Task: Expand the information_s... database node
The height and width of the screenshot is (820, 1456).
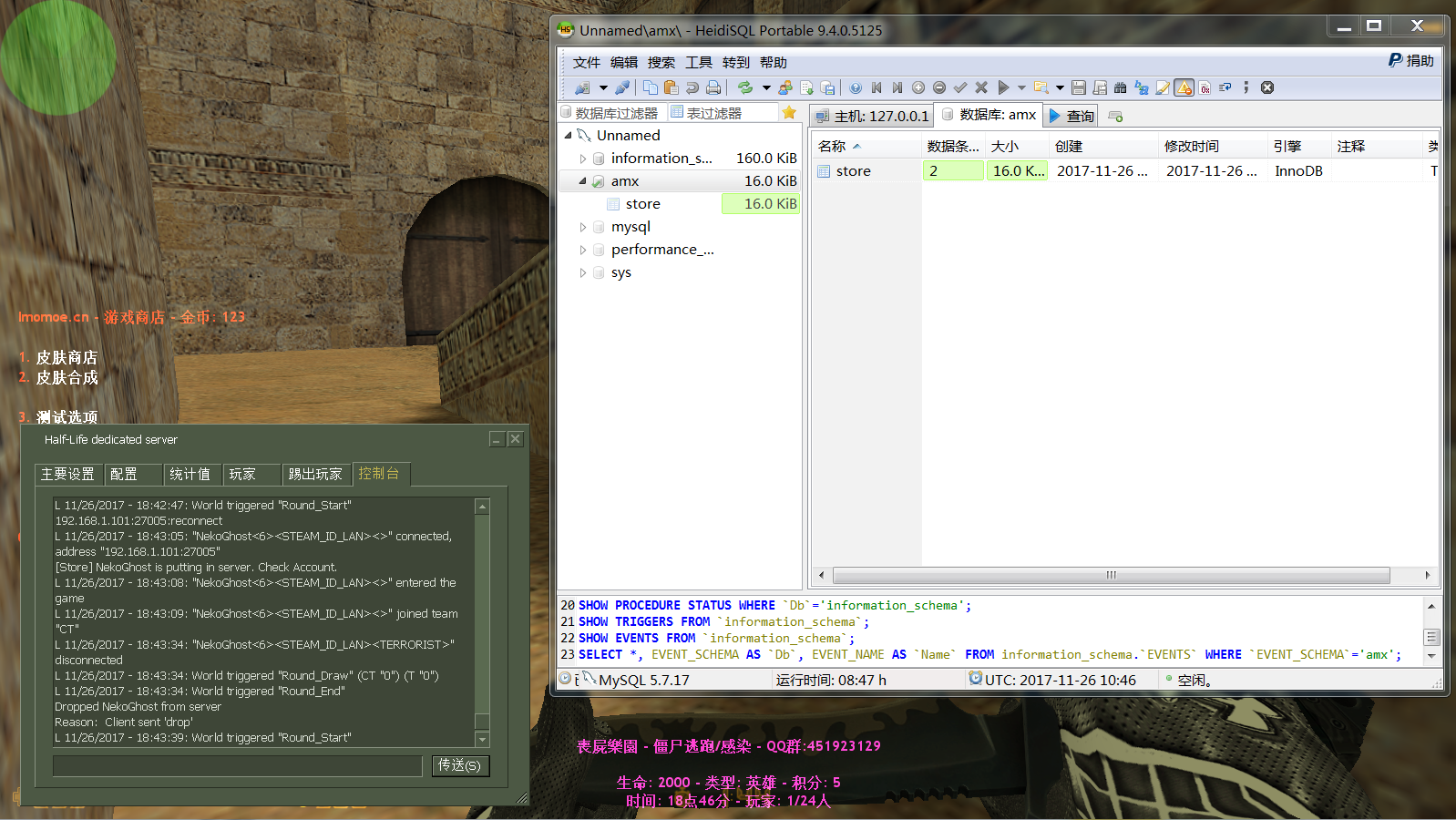Action: pos(583,159)
